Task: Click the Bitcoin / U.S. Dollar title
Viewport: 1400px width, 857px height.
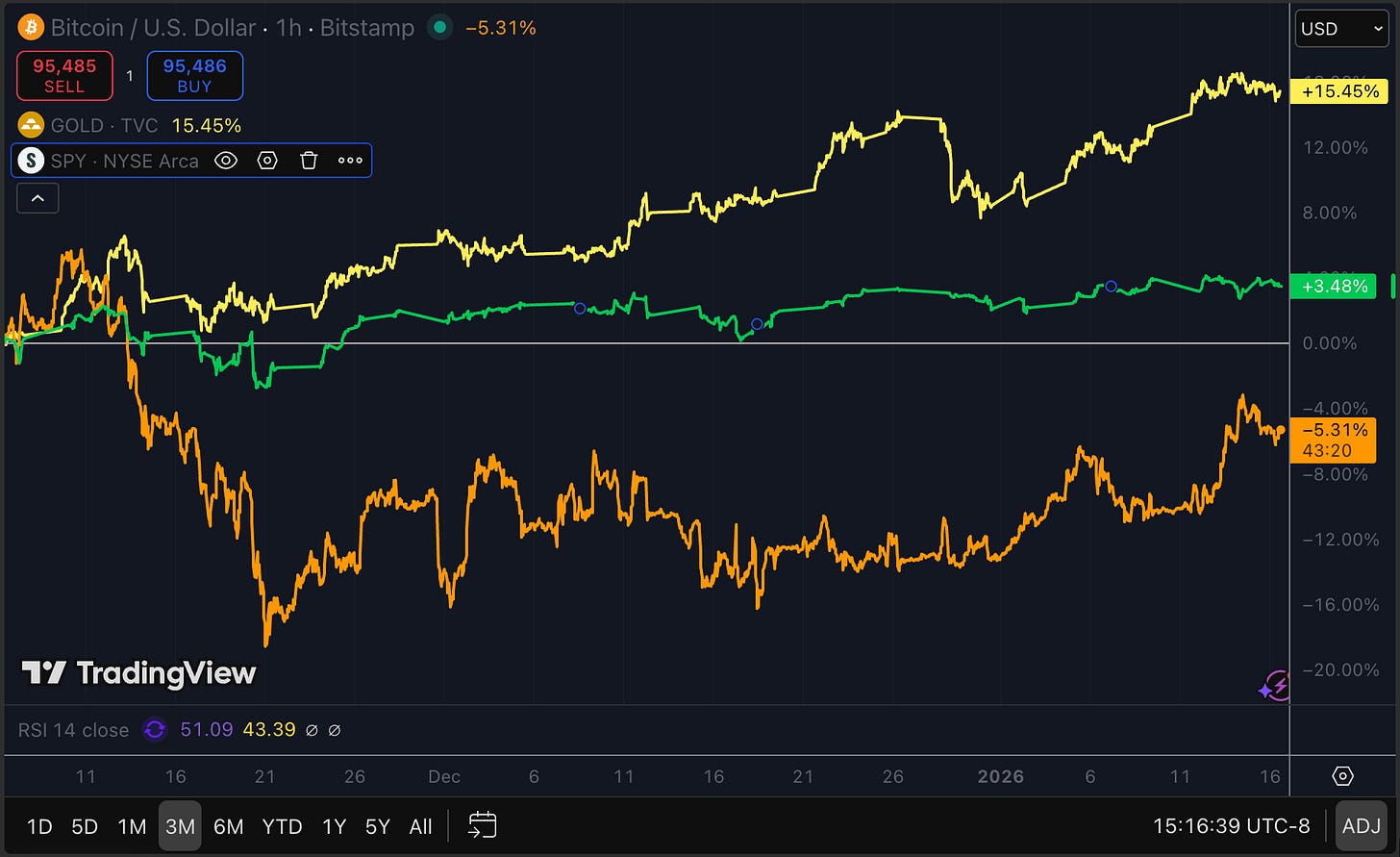Action: pos(153,28)
